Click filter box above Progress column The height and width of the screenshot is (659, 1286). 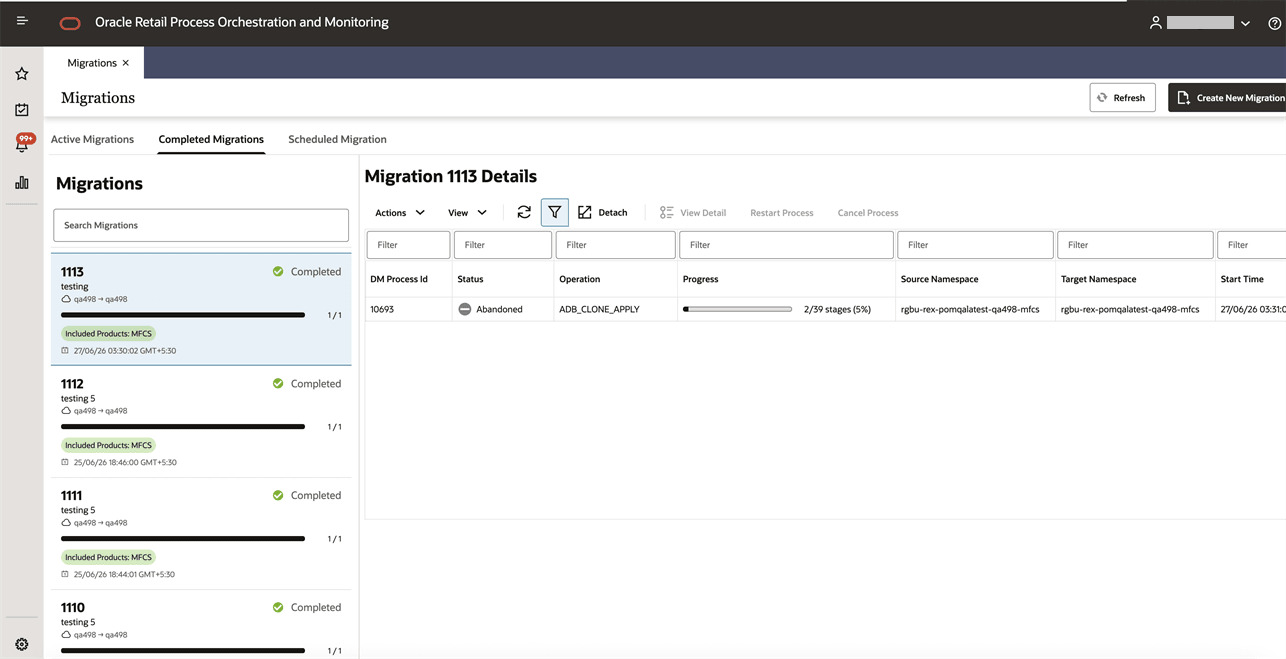tap(786, 244)
